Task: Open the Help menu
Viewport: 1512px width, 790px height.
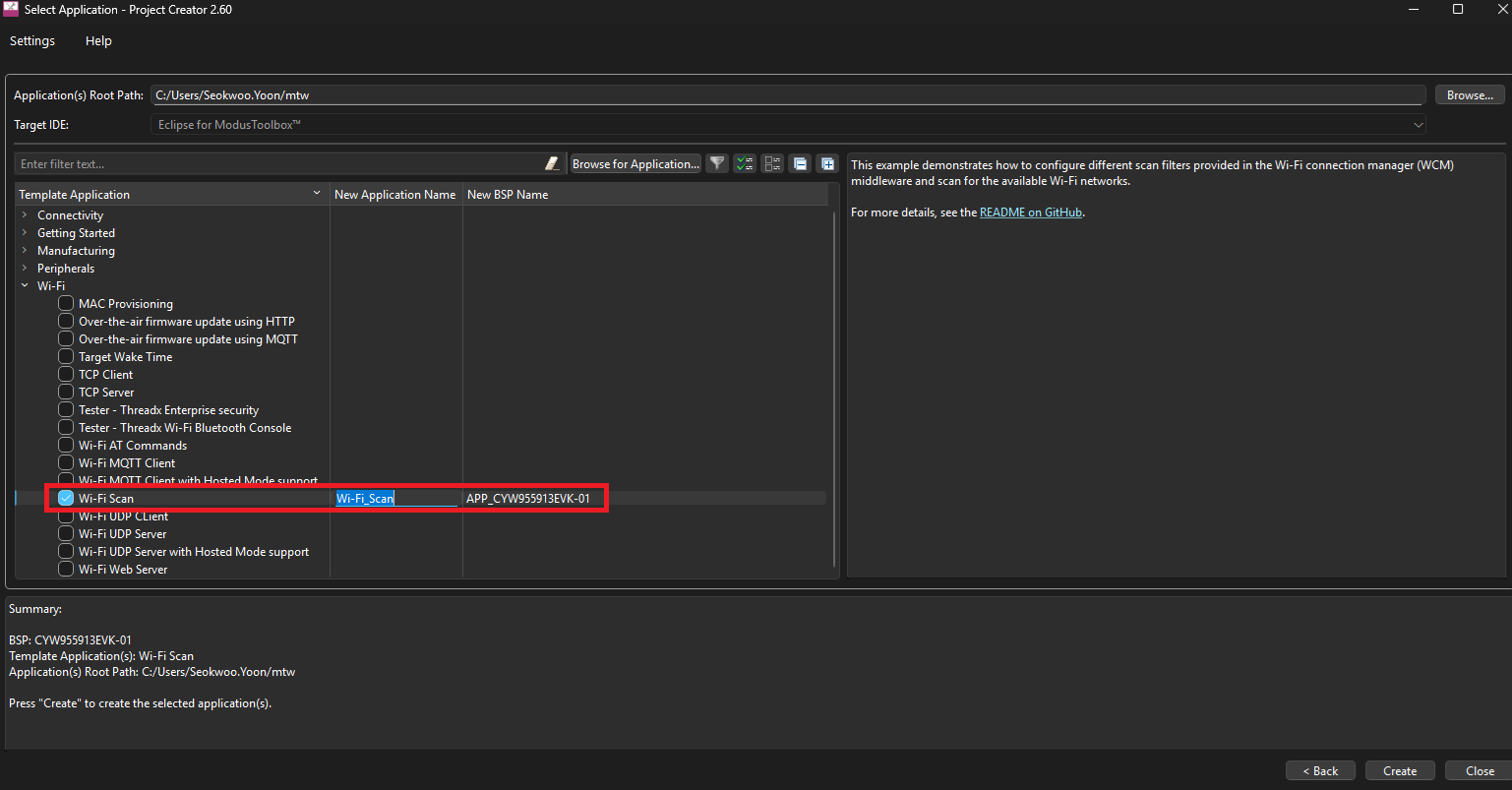Action: [x=98, y=41]
